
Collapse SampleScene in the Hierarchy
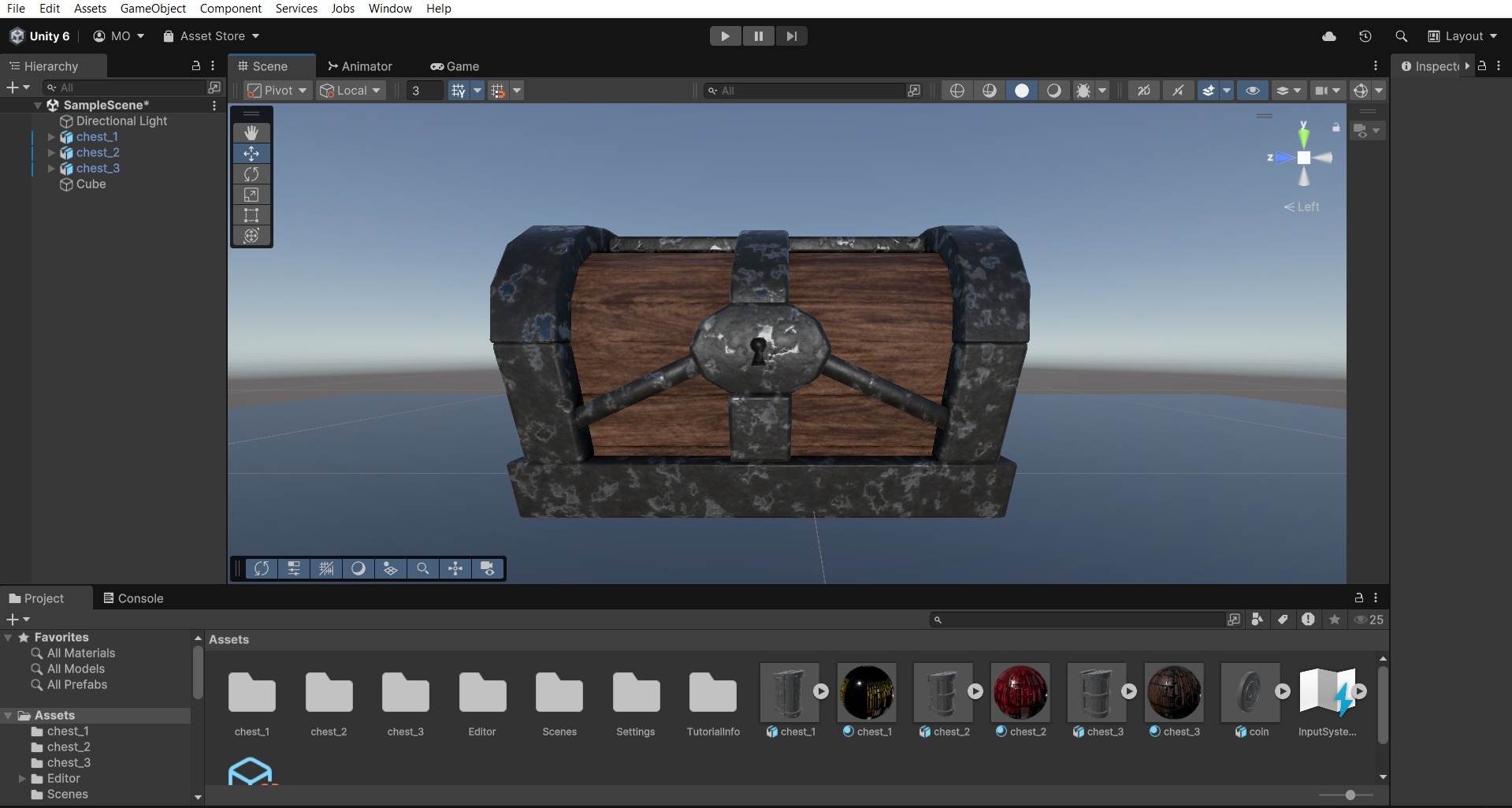point(37,105)
